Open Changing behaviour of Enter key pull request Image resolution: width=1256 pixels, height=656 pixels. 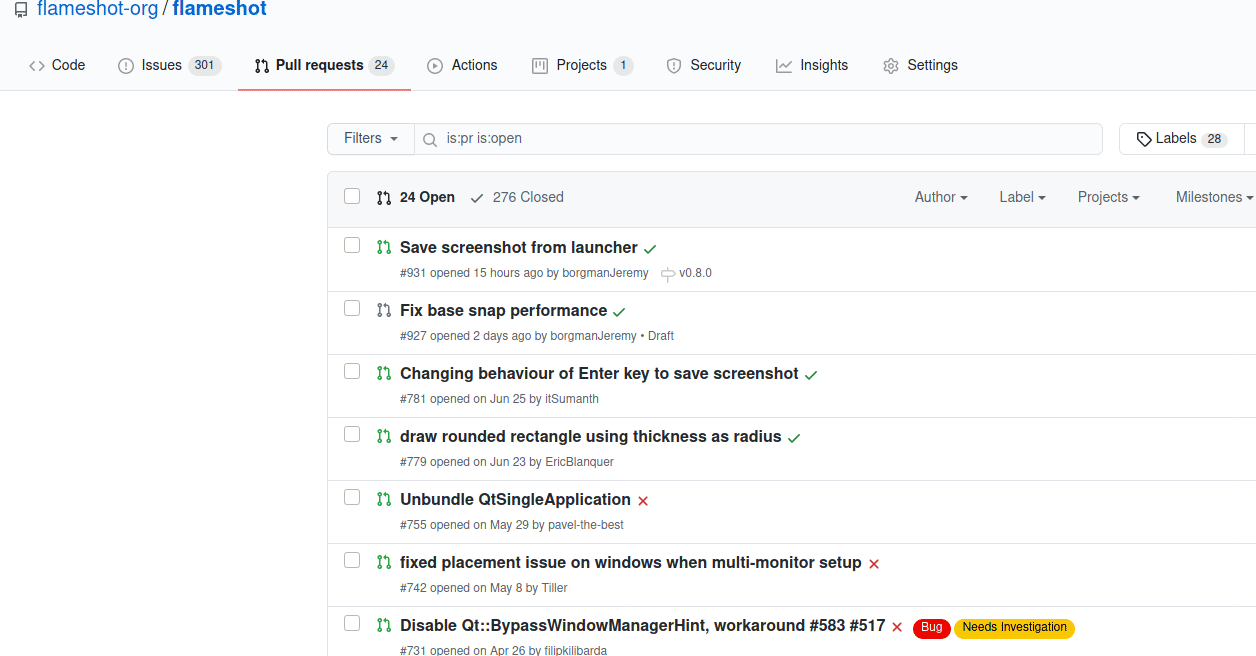600,373
